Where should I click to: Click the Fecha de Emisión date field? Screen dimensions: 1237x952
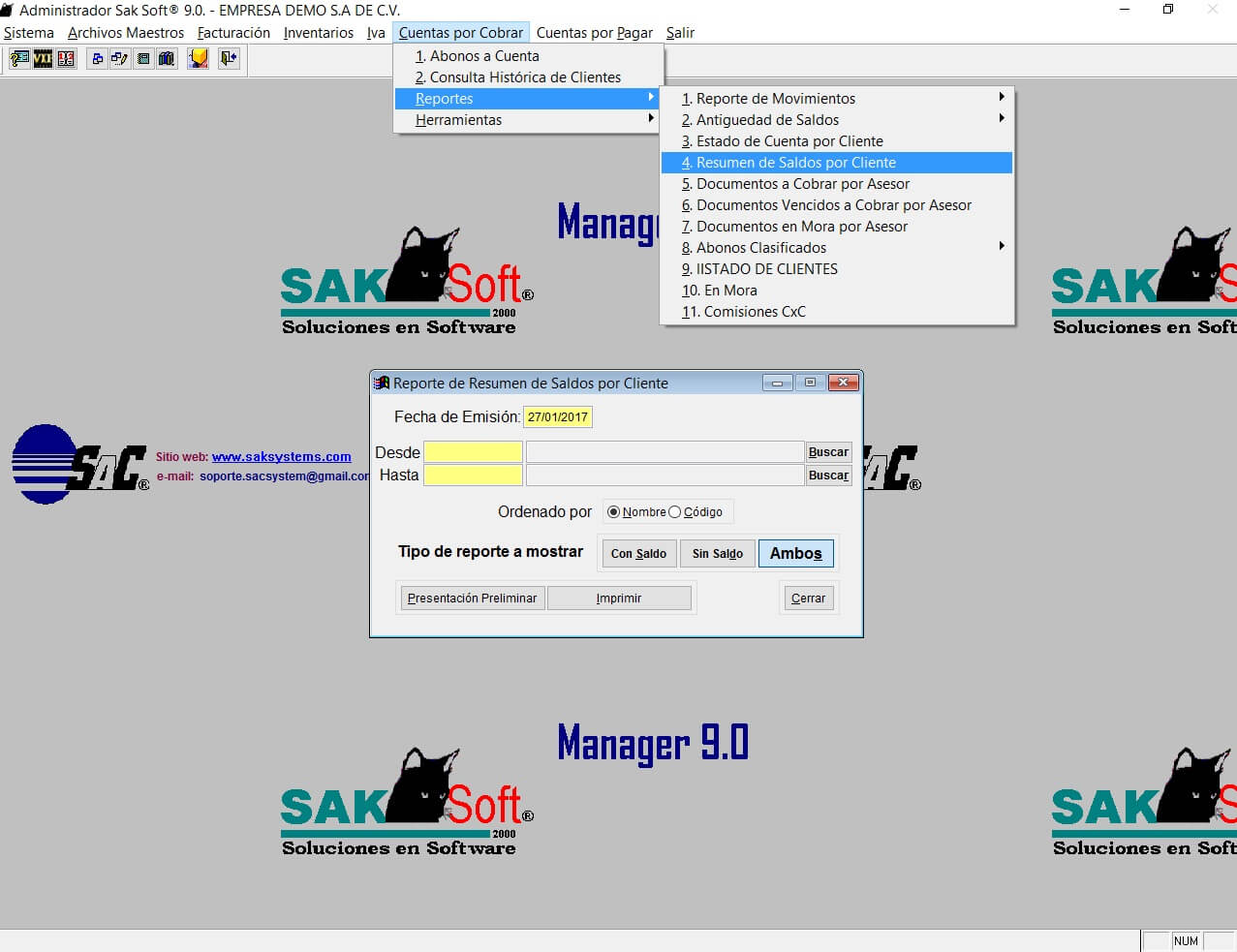pyautogui.click(x=557, y=417)
